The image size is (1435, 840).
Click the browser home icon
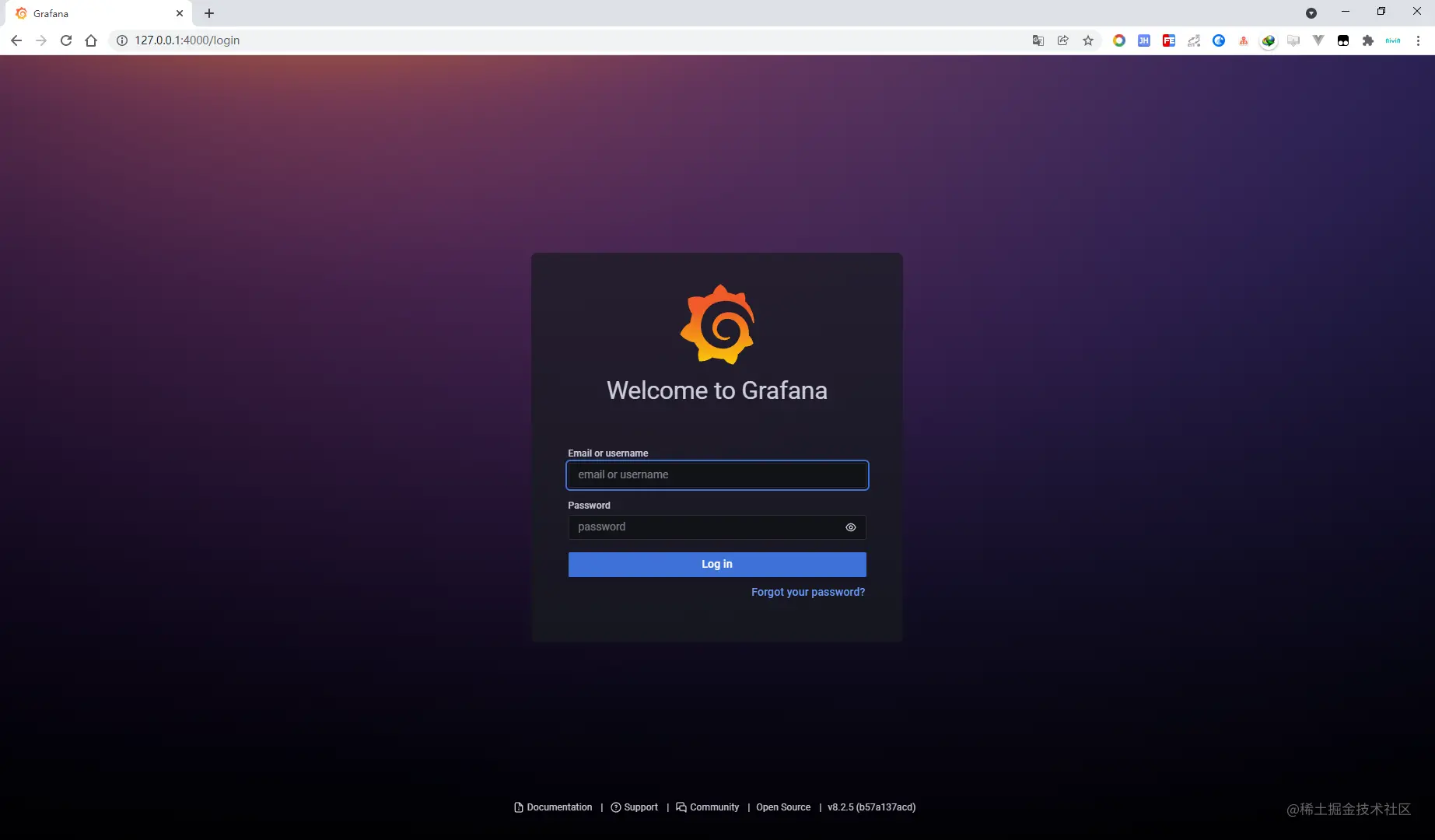coord(91,40)
